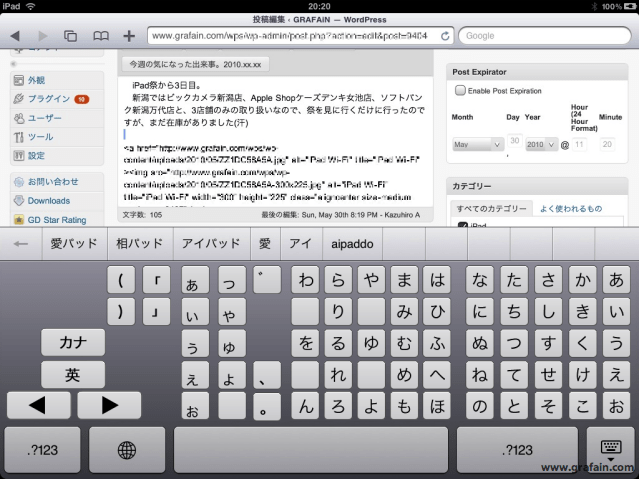
Task: Tap the プラグイン update count badge
Action: 82,99
